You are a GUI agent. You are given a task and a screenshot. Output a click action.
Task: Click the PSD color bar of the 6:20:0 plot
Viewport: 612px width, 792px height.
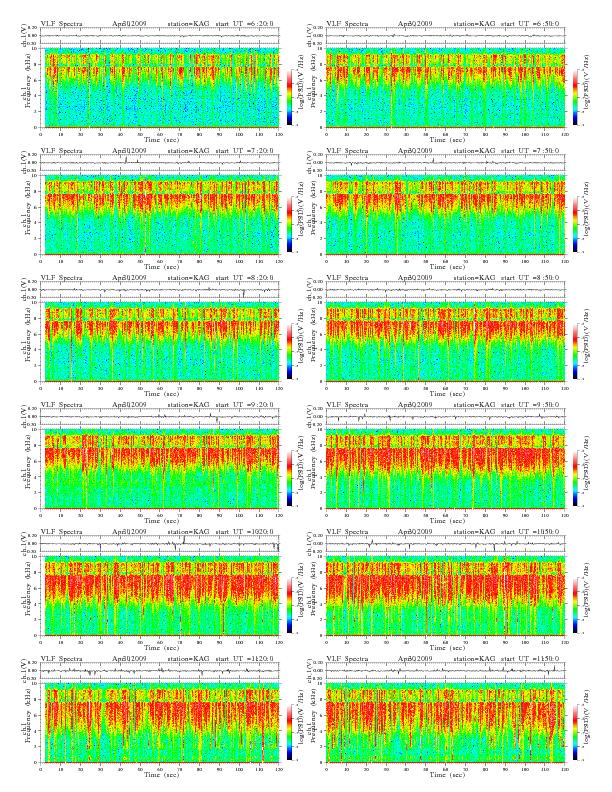tap(289, 97)
